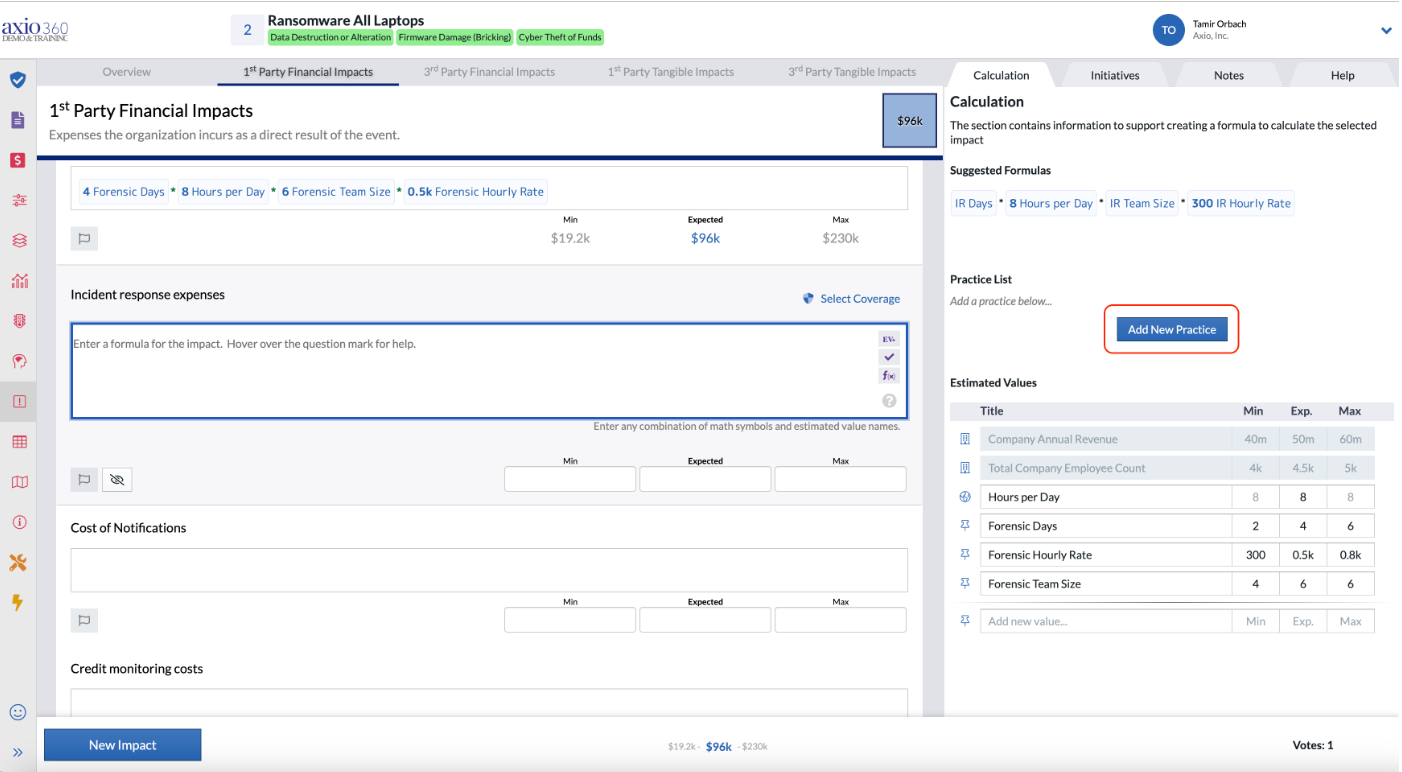Switch to the Notes tab

click(x=1229, y=75)
